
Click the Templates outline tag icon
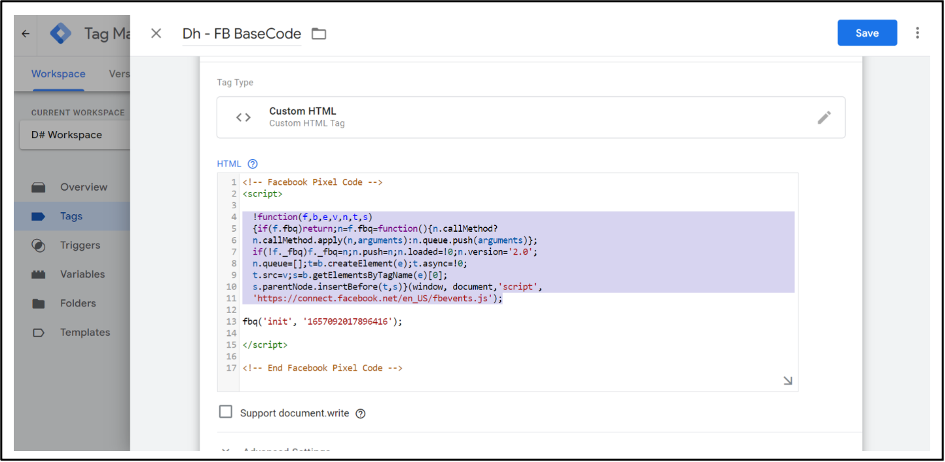(39, 332)
